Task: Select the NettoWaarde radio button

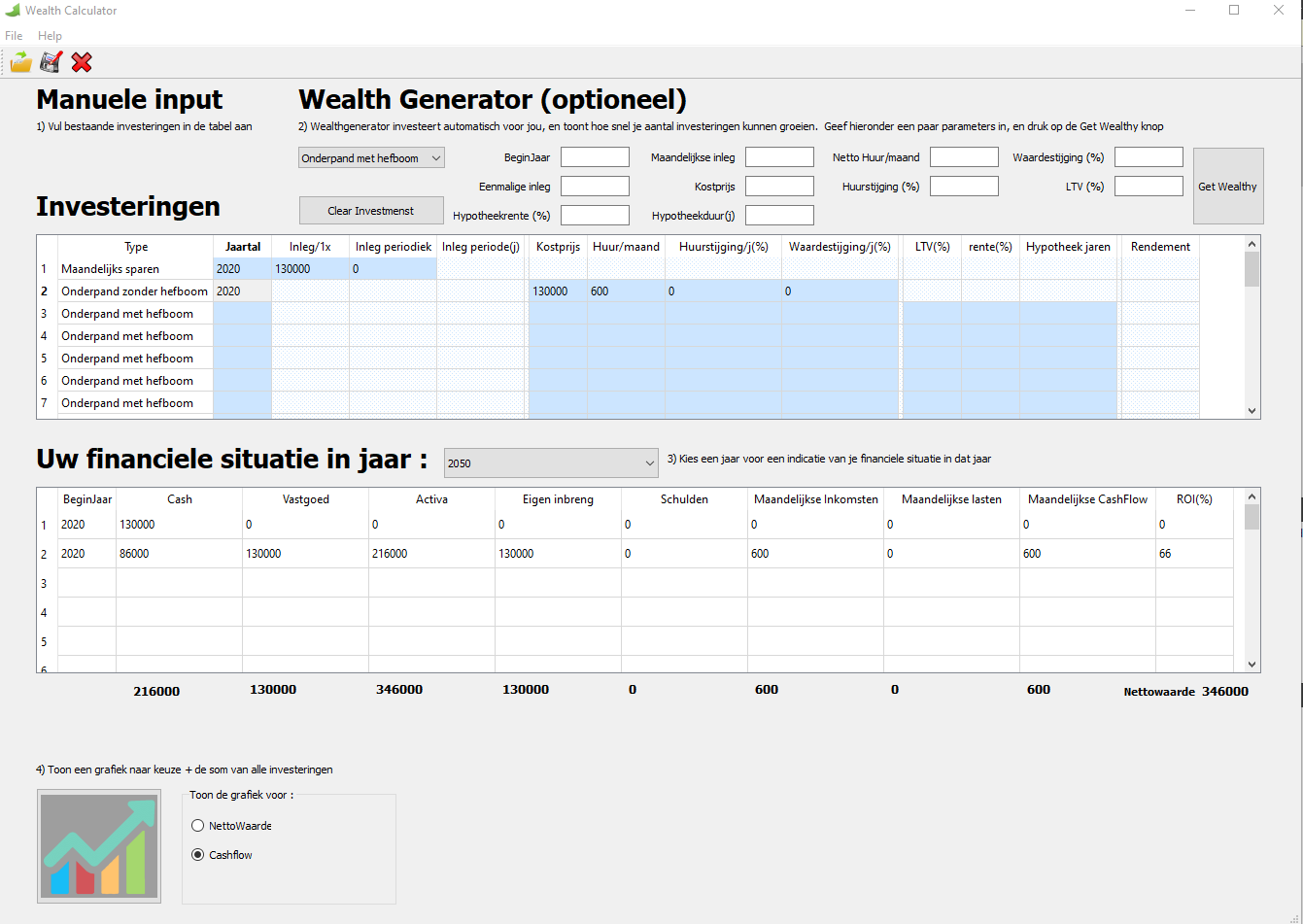Action: (198, 826)
